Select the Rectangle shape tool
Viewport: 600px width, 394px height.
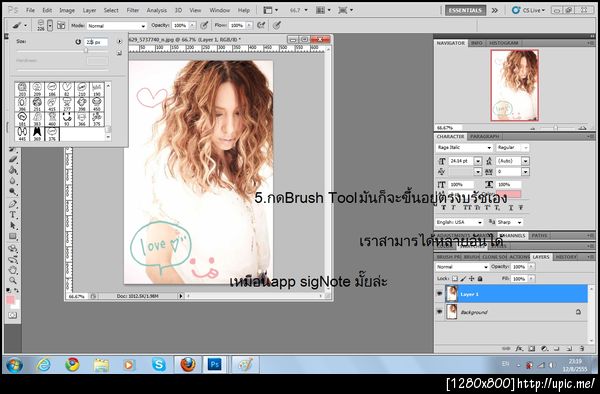[13, 236]
